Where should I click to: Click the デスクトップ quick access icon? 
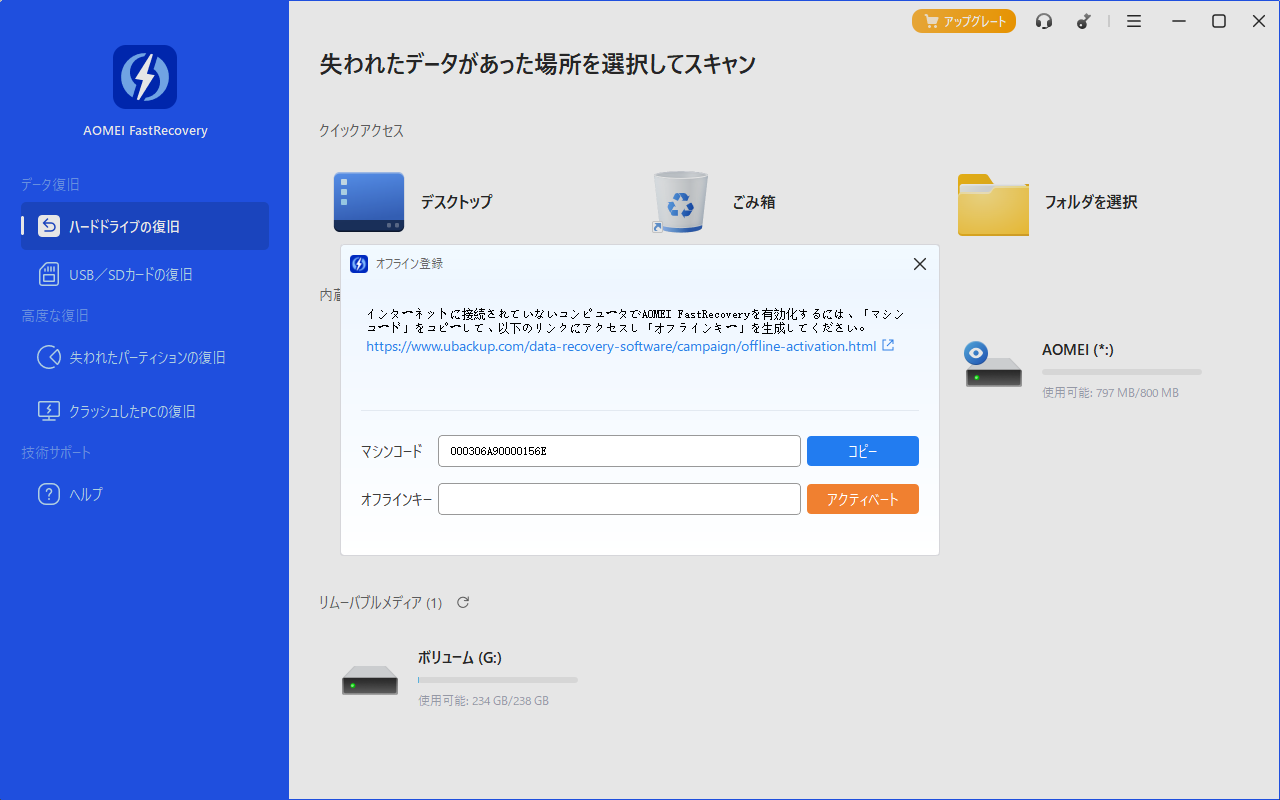click(369, 202)
